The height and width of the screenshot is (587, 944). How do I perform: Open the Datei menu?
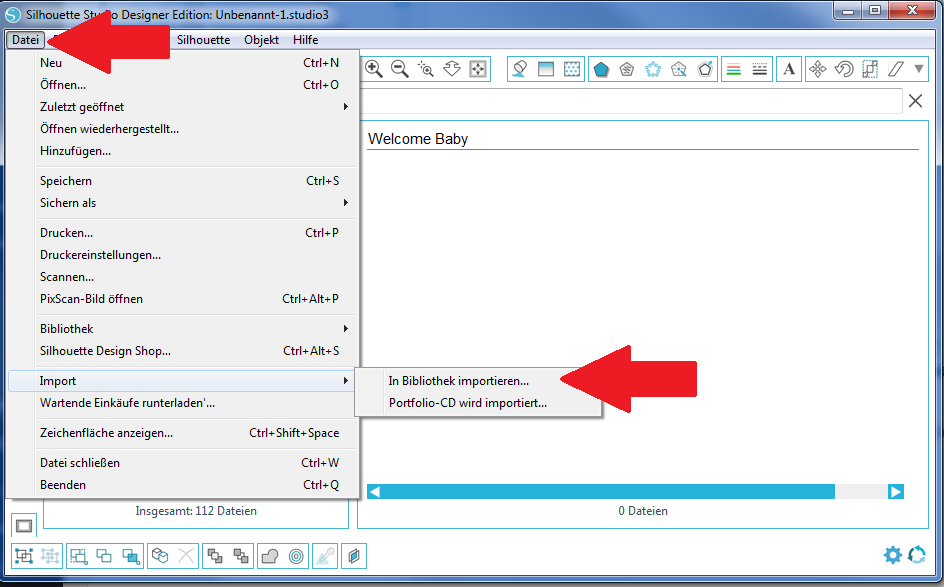[x=26, y=39]
